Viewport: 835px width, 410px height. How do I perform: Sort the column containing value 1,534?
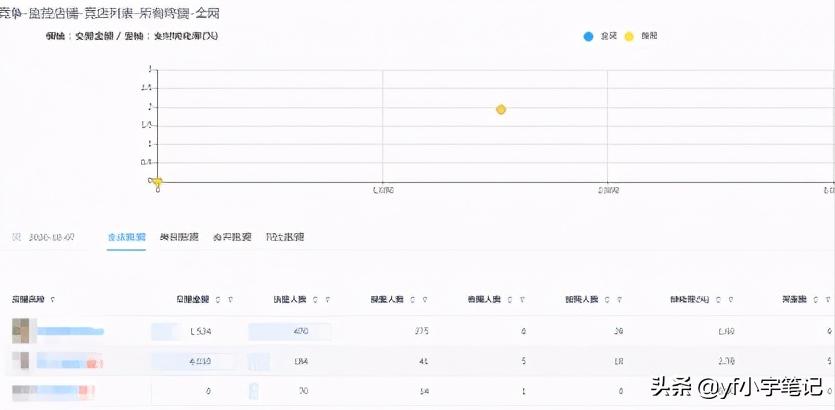click(218, 300)
